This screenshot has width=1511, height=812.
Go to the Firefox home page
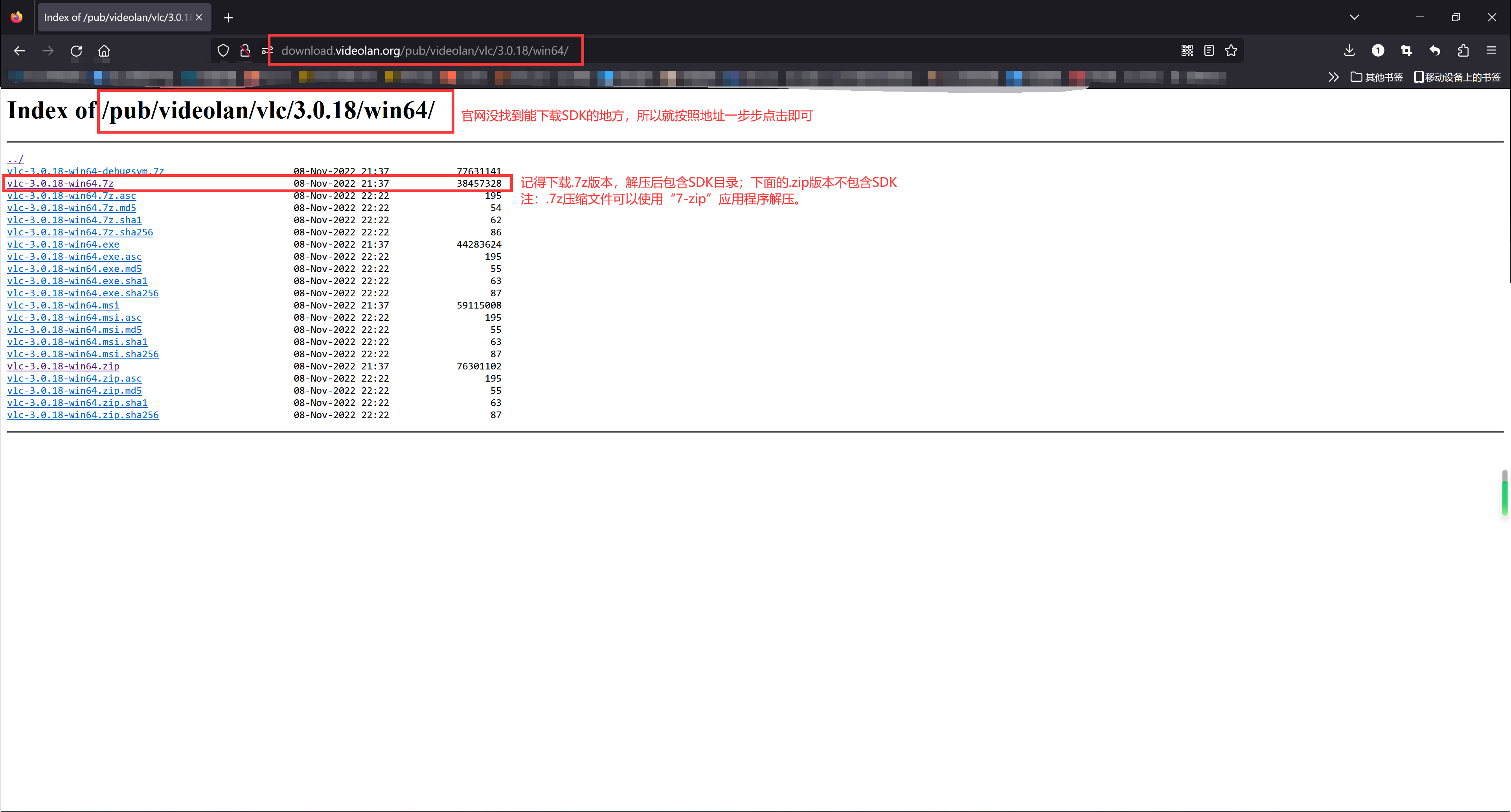tap(104, 51)
